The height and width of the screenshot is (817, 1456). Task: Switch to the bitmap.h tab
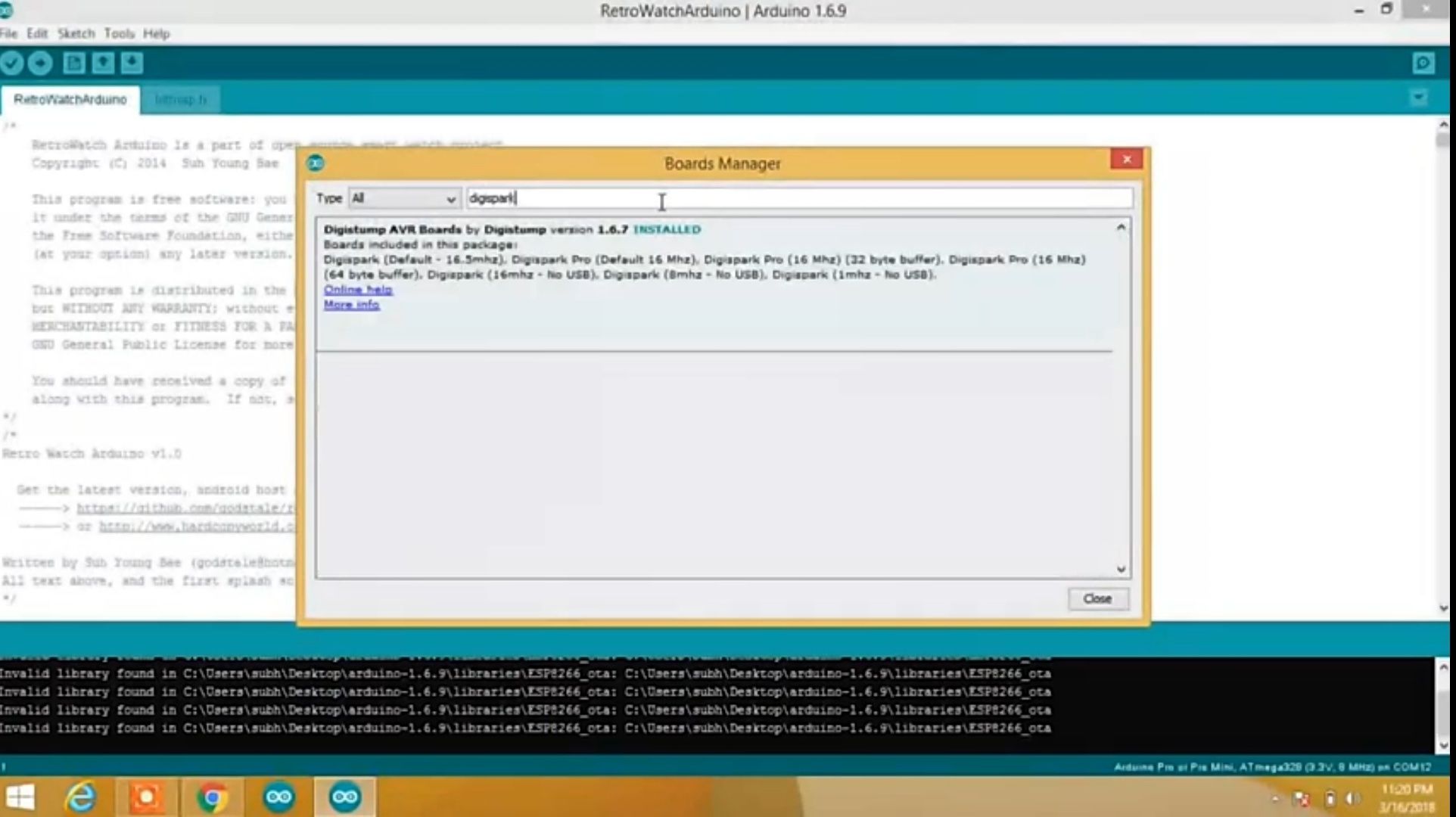(x=182, y=99)
